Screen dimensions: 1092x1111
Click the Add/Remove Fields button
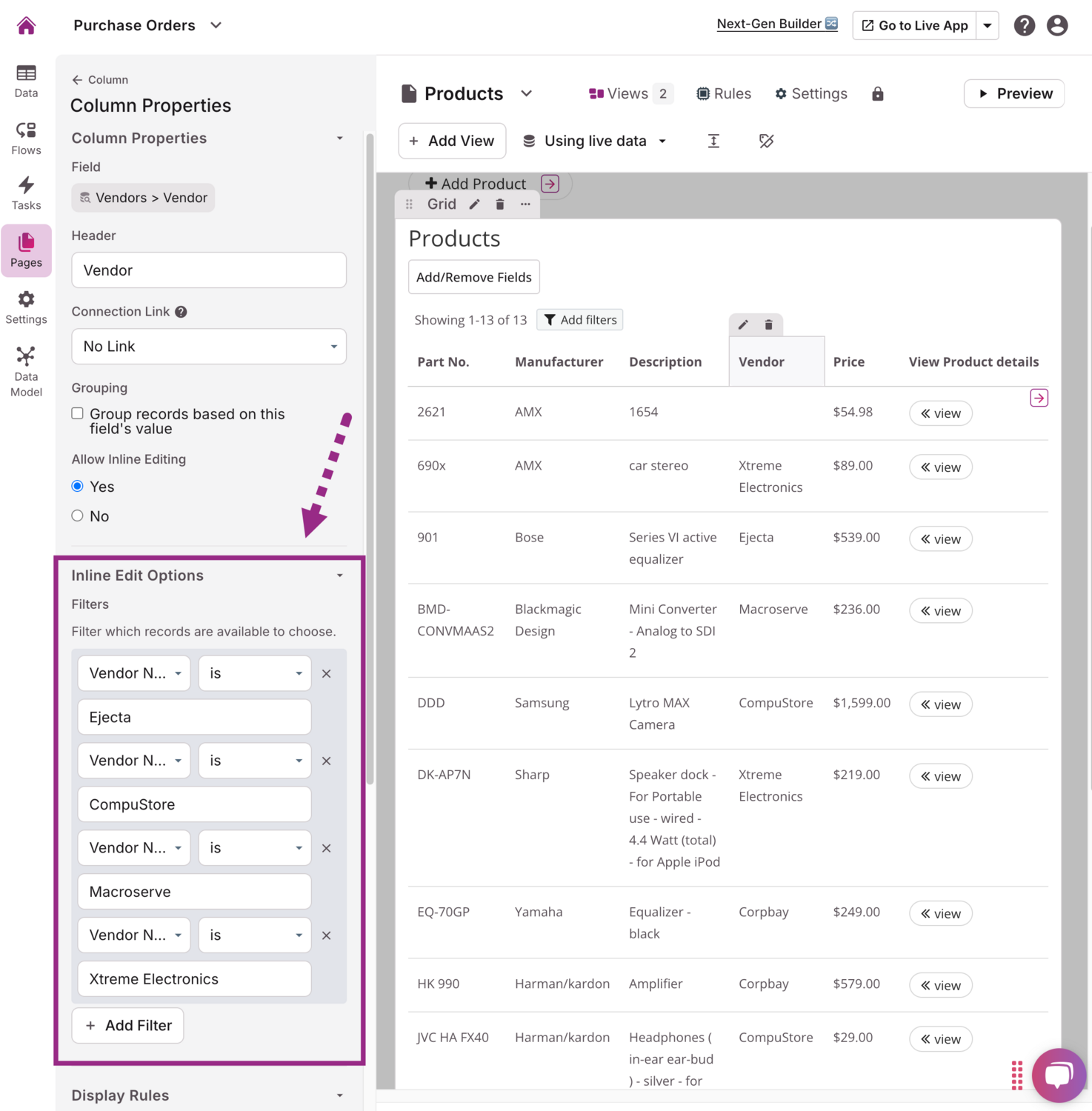(x=474, y=277)
